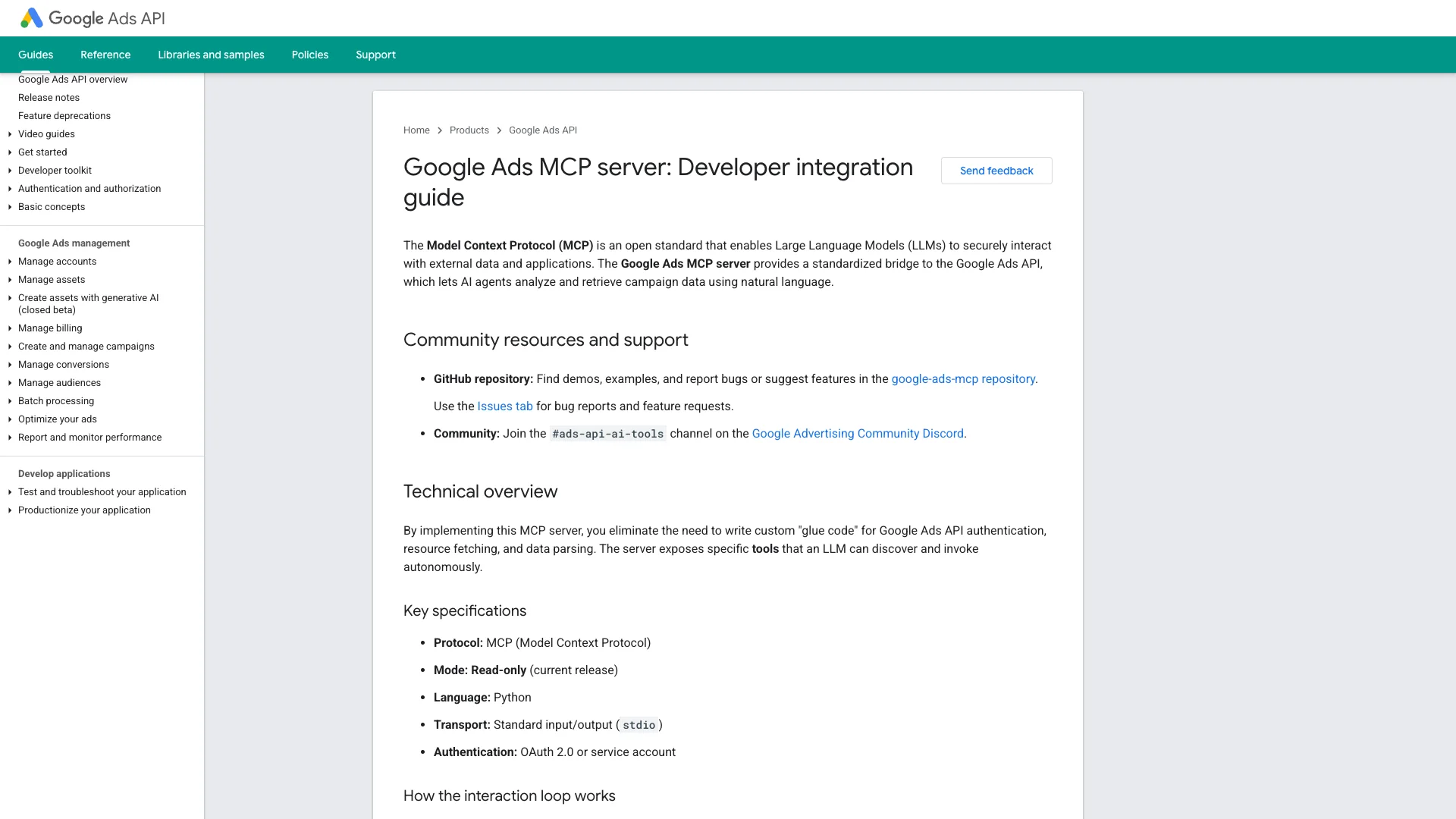Click the stdio code text

[x=639, y=725]
